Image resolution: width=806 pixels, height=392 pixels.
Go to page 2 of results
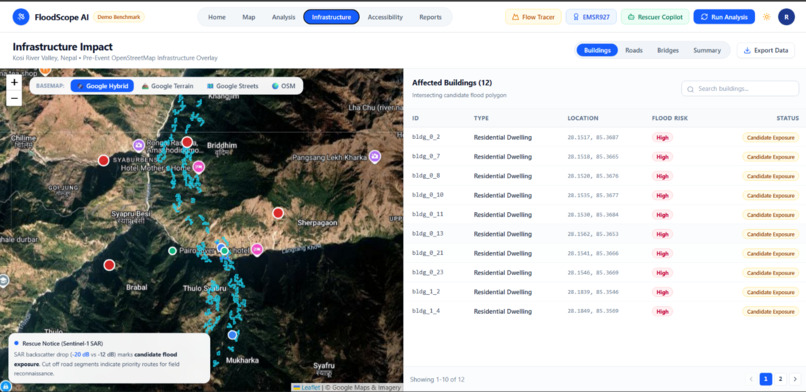(780, 379)
